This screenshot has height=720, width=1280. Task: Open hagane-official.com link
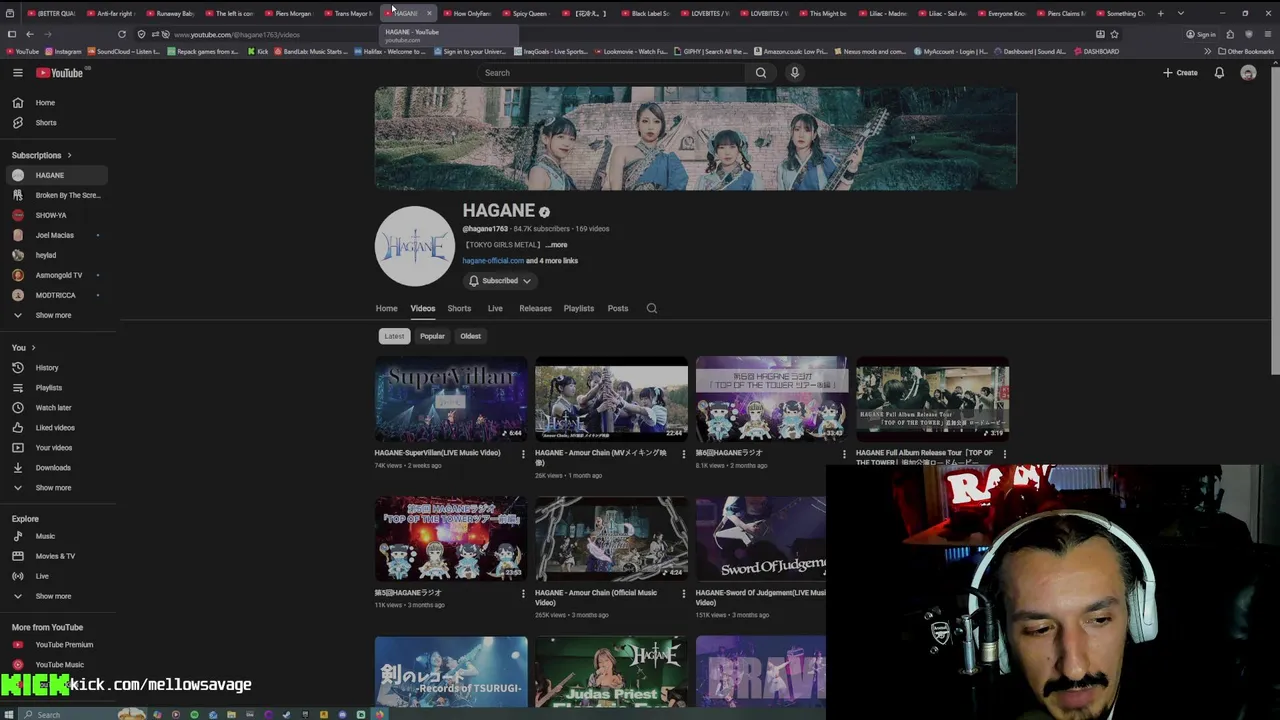tap(493, 261)
